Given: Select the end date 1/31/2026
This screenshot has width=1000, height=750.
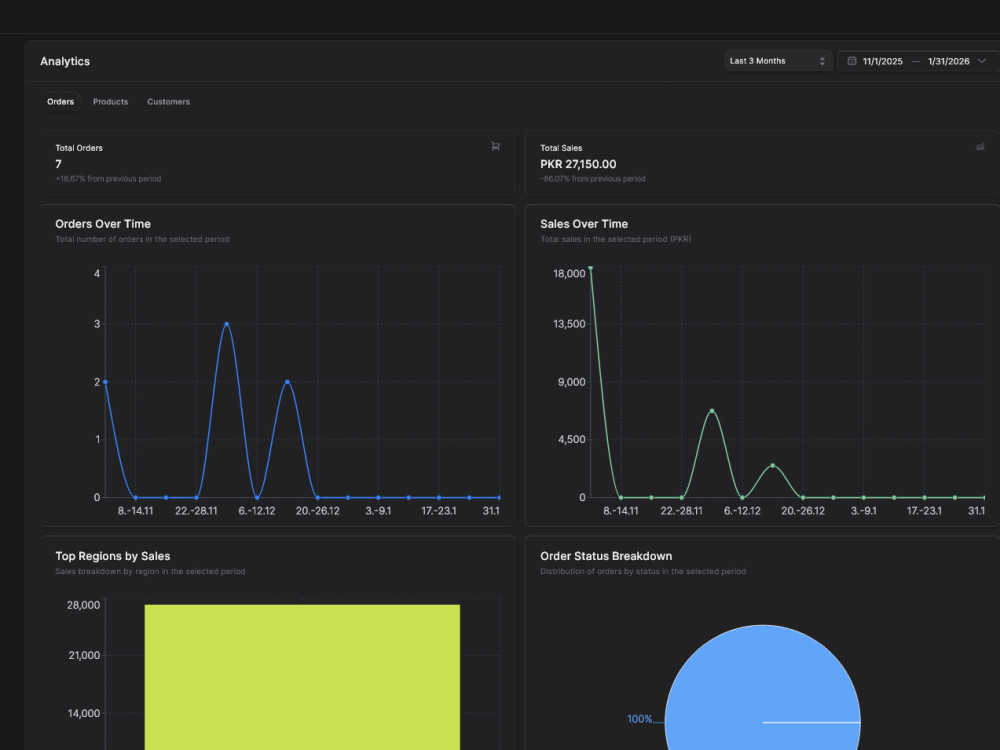Looking at the screenshot, I should [x=948, y=61].
